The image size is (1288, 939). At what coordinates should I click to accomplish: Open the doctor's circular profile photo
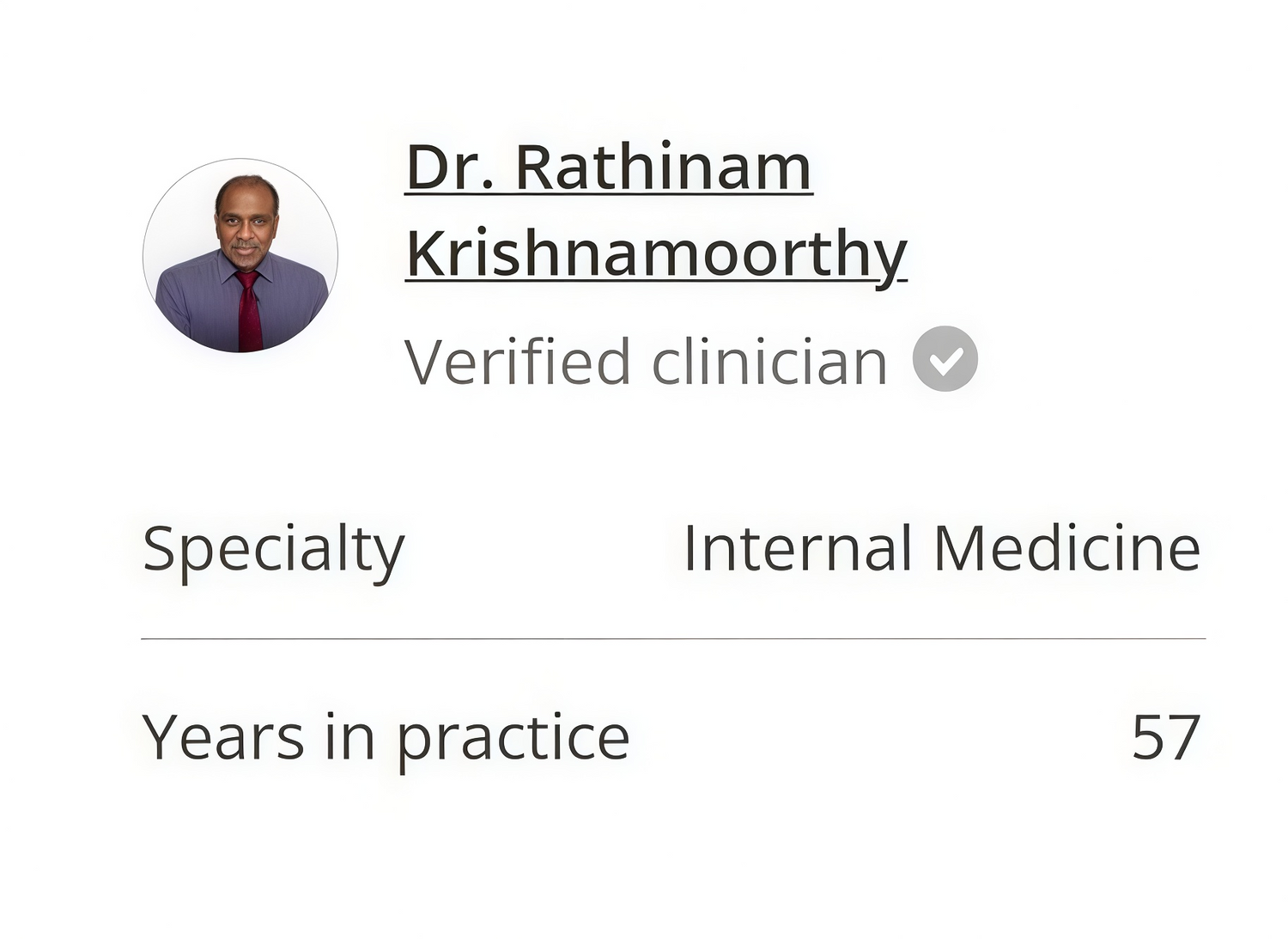point(240,255)
